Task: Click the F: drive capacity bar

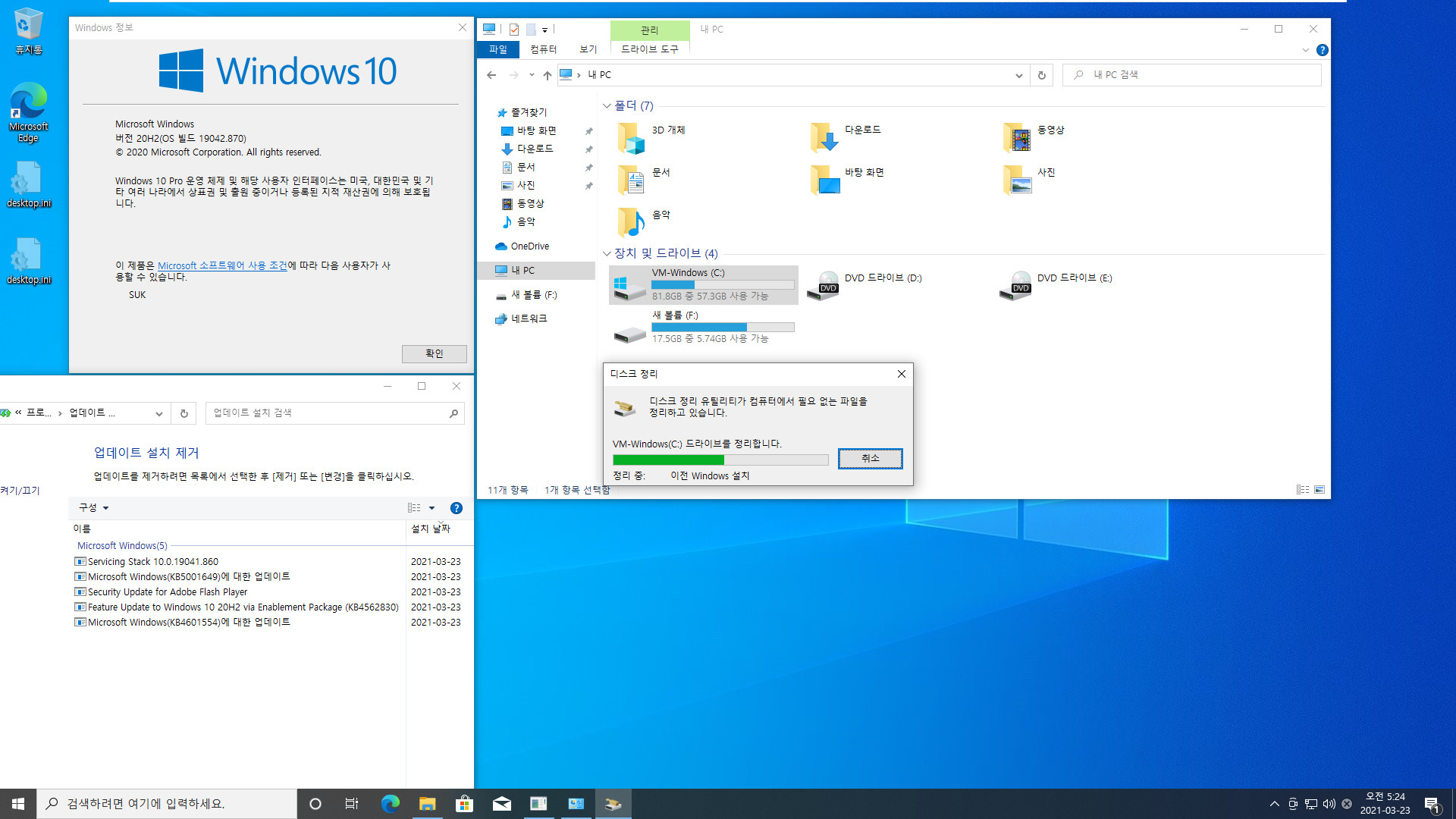Action: tap(723, 328)
